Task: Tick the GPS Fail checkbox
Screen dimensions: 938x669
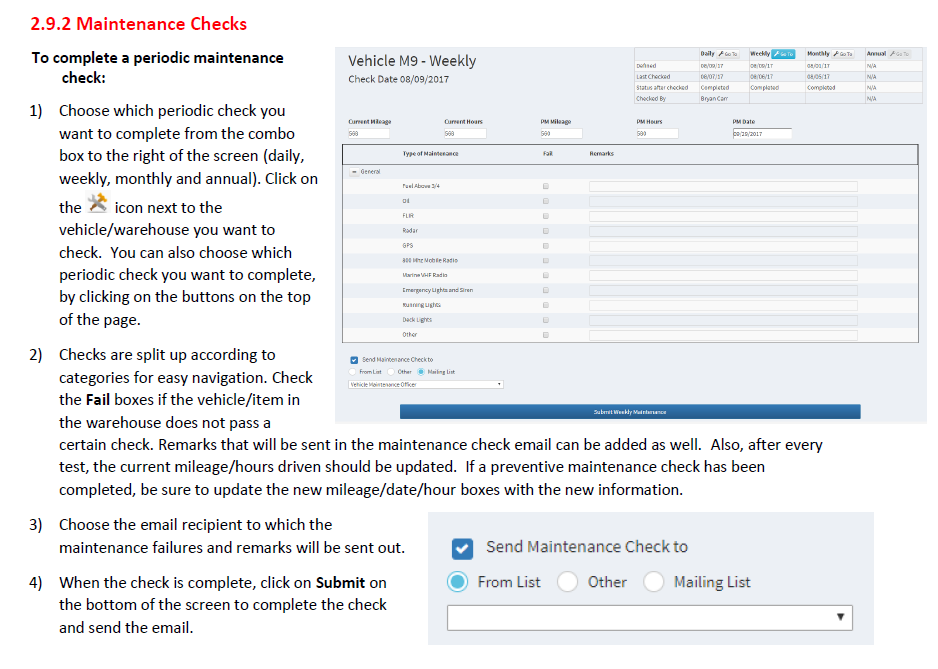Action: click(546, 246)
